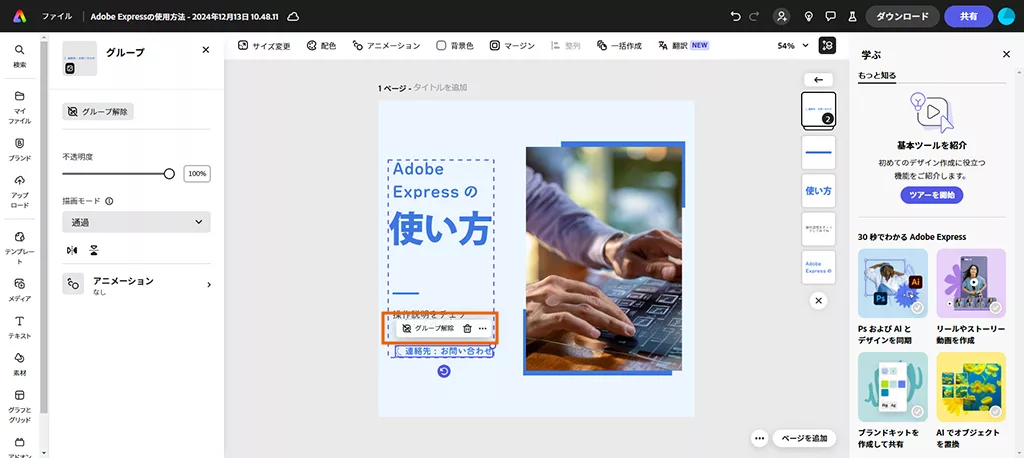Open the 検索 search tool in sidebar
Screen dimensions: 1024x458
coord(20,55)
